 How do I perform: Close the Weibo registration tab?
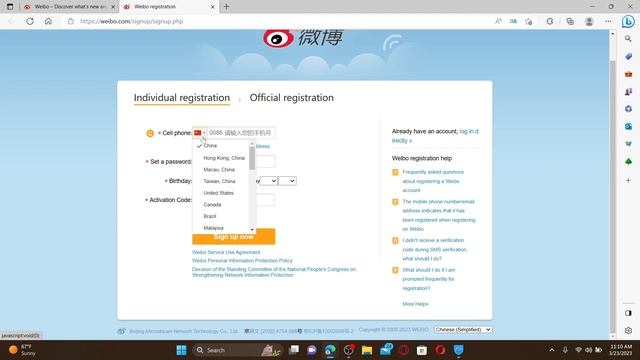click(213, 7)
